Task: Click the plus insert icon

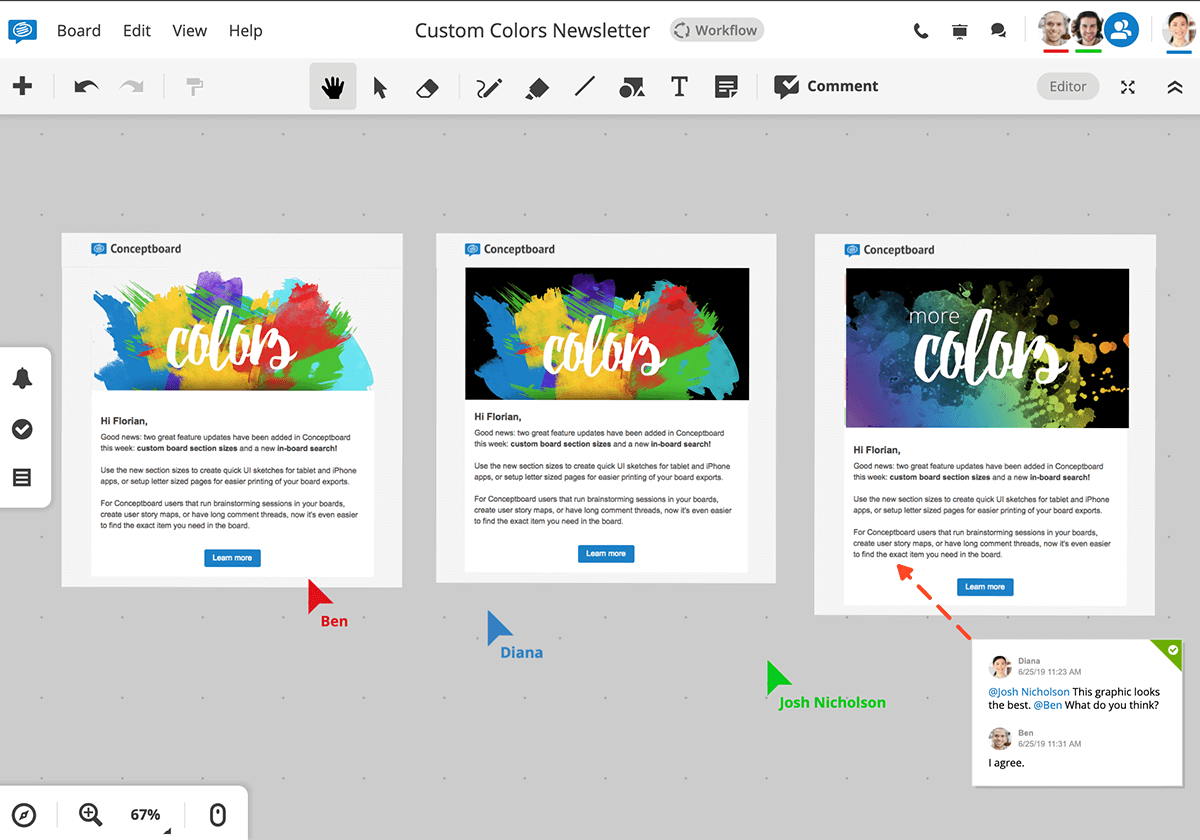Action: point(22,86)
